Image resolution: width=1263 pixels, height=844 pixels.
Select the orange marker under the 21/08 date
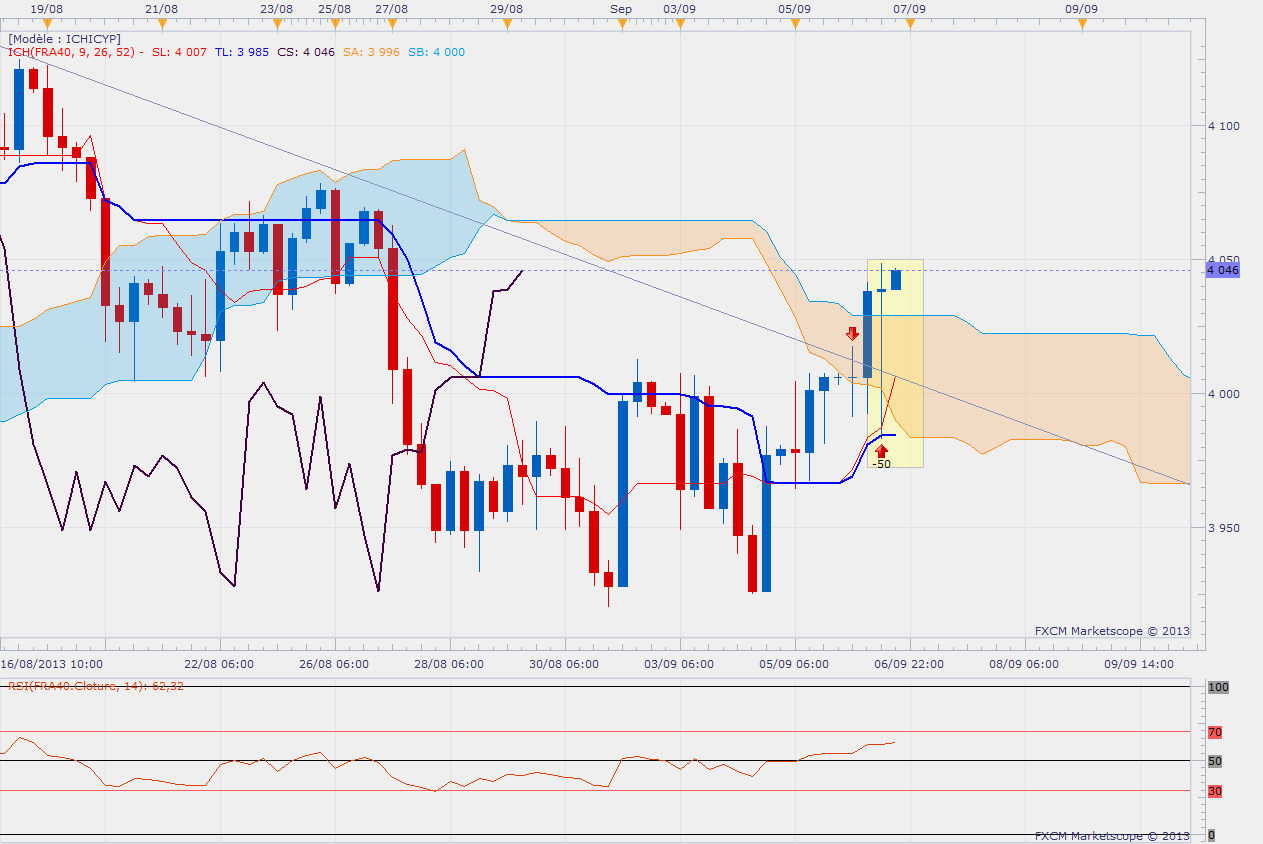(162, 25)
